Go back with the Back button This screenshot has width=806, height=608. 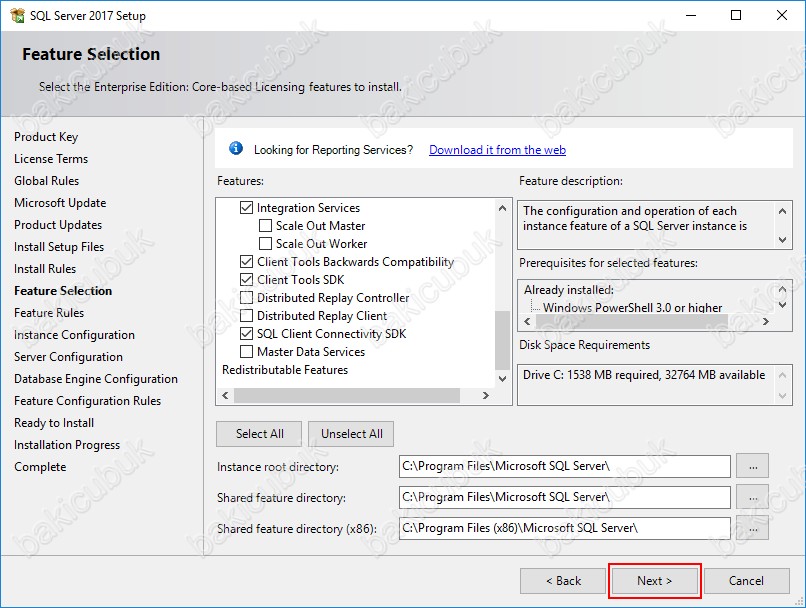click(563, 581)
